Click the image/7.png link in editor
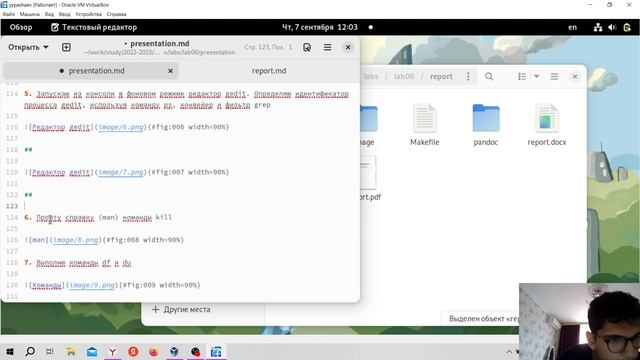640x360 pixels. coord(121,172)
